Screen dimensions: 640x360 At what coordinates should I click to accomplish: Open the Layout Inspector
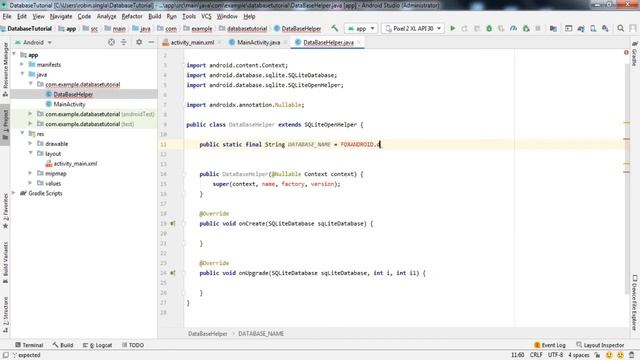(x=600, y=345)
